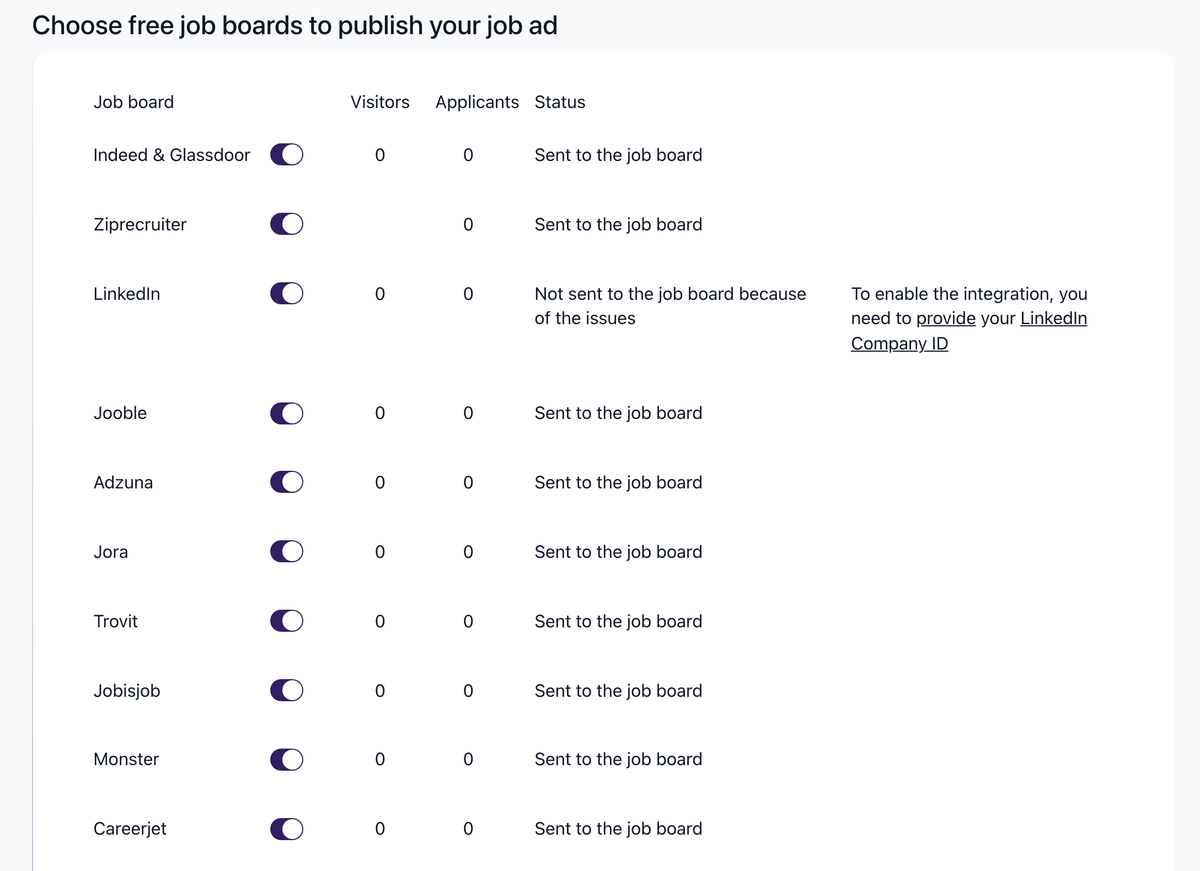
Task: Disable the Monster job board switch
Action: [287, 759]
